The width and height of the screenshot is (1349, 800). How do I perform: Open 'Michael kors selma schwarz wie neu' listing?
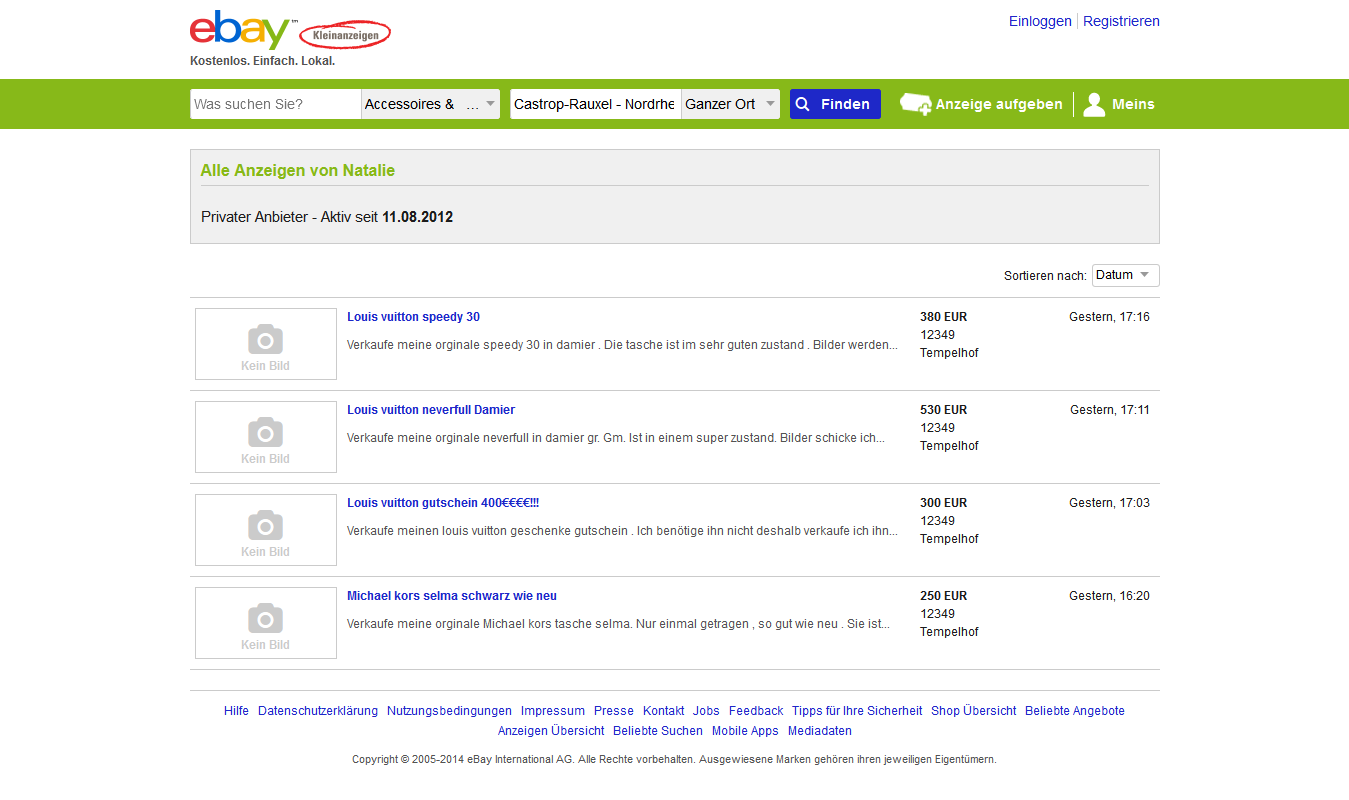(452, 596)
